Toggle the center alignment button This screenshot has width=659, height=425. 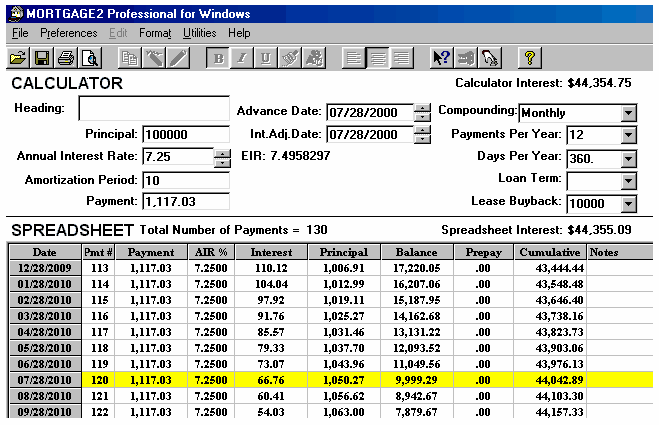tap(377, 58)
